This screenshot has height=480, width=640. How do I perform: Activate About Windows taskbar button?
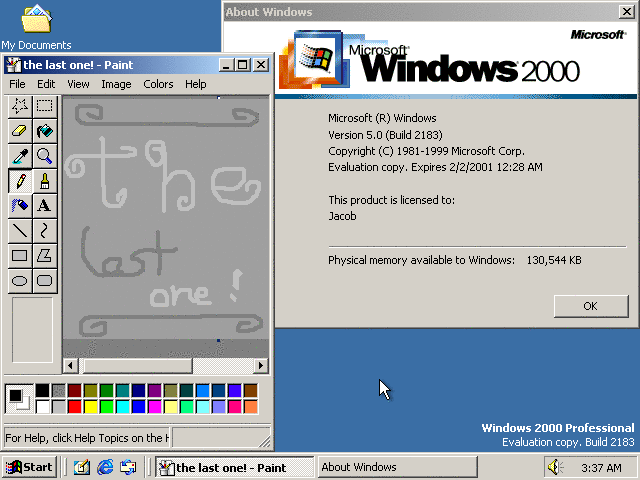pos(398,467)
